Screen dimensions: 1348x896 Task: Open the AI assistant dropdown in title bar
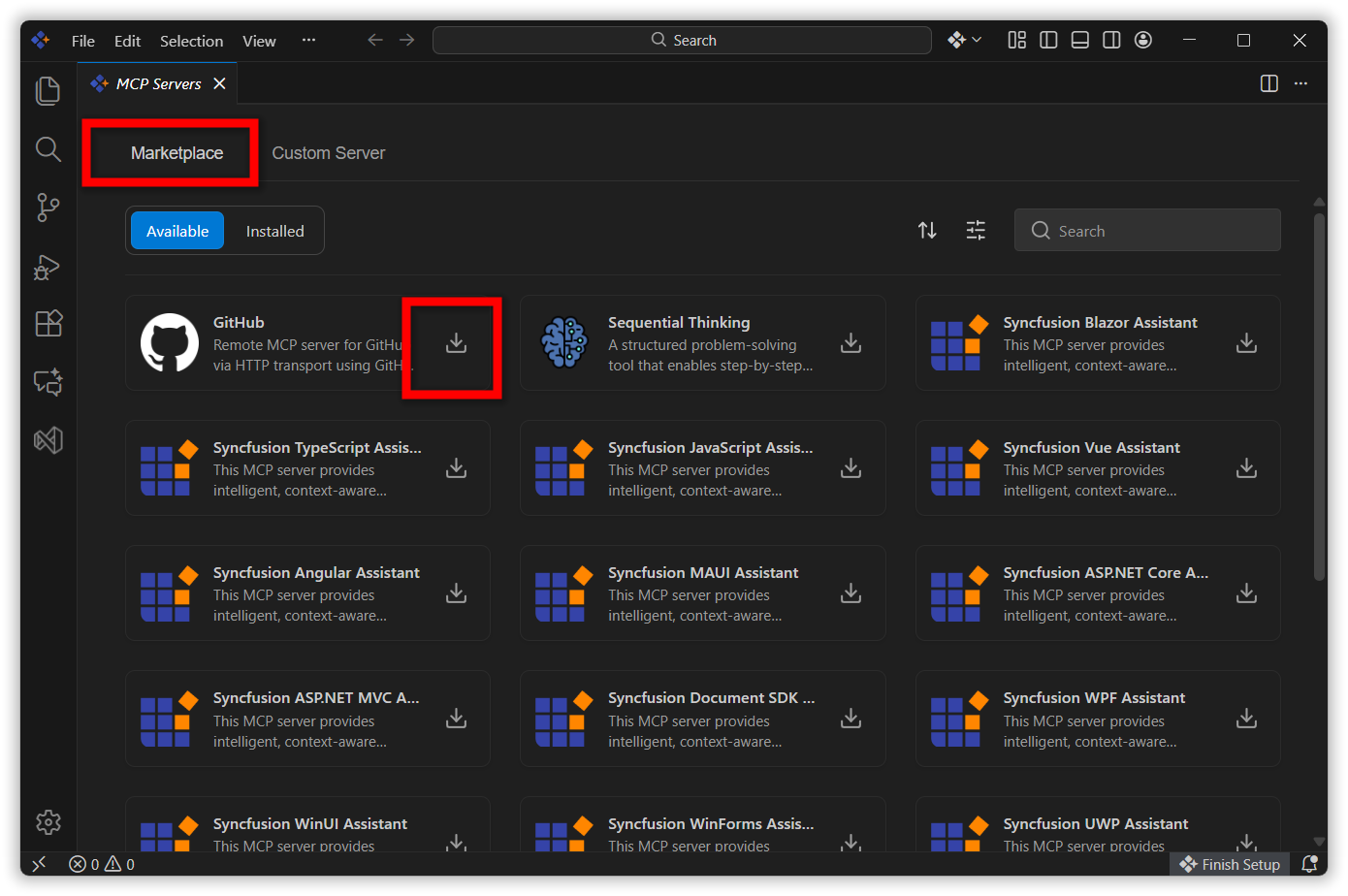coord(964,40)
